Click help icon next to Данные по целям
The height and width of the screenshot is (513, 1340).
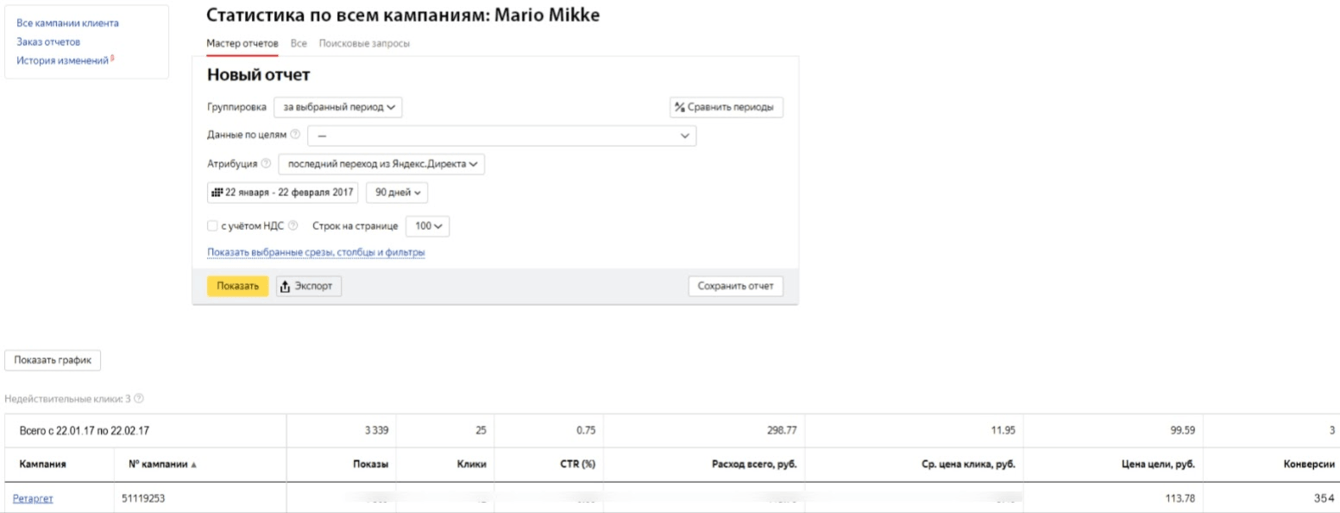point(295,135)
